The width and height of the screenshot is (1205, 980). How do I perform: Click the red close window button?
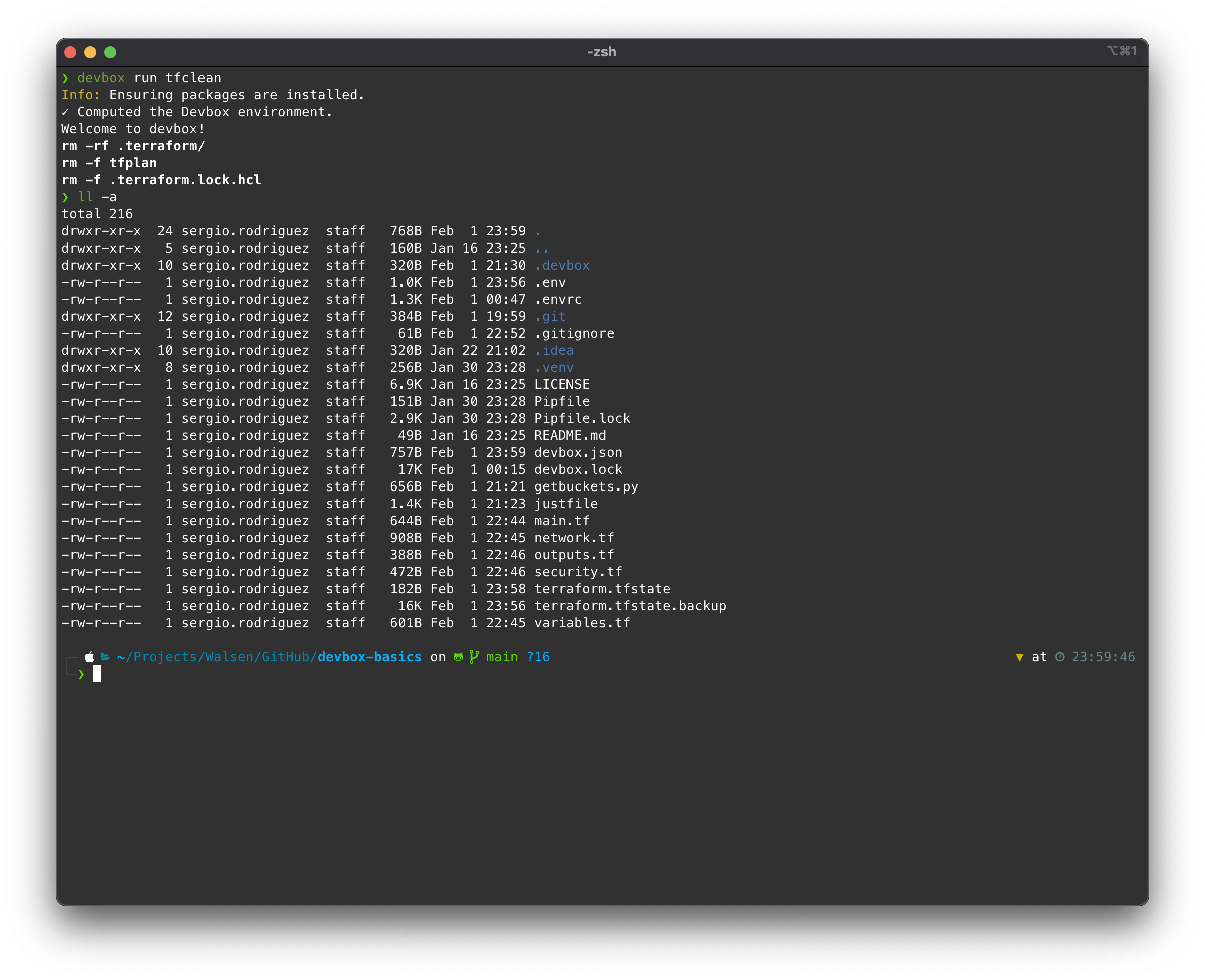pyautogui.click(x=70, y=52)
